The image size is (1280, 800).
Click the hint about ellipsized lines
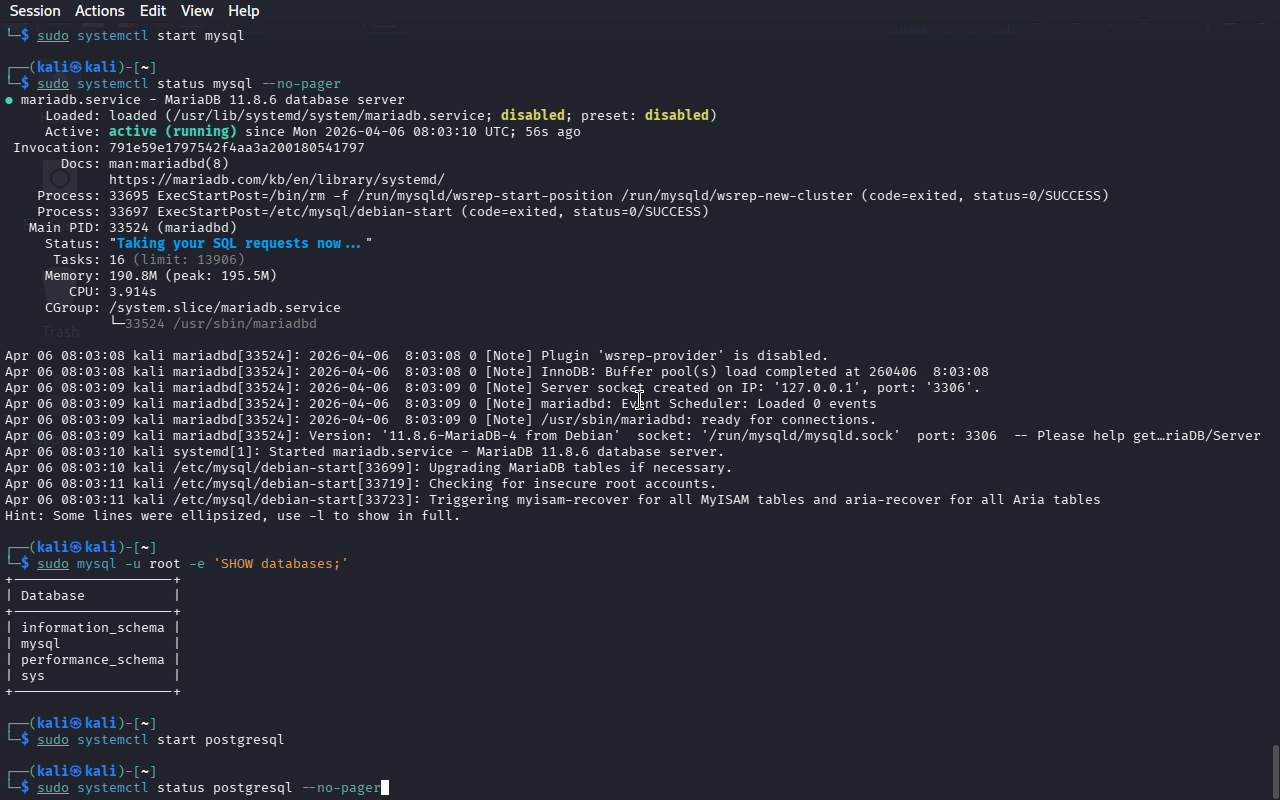[x=232, y=516]
